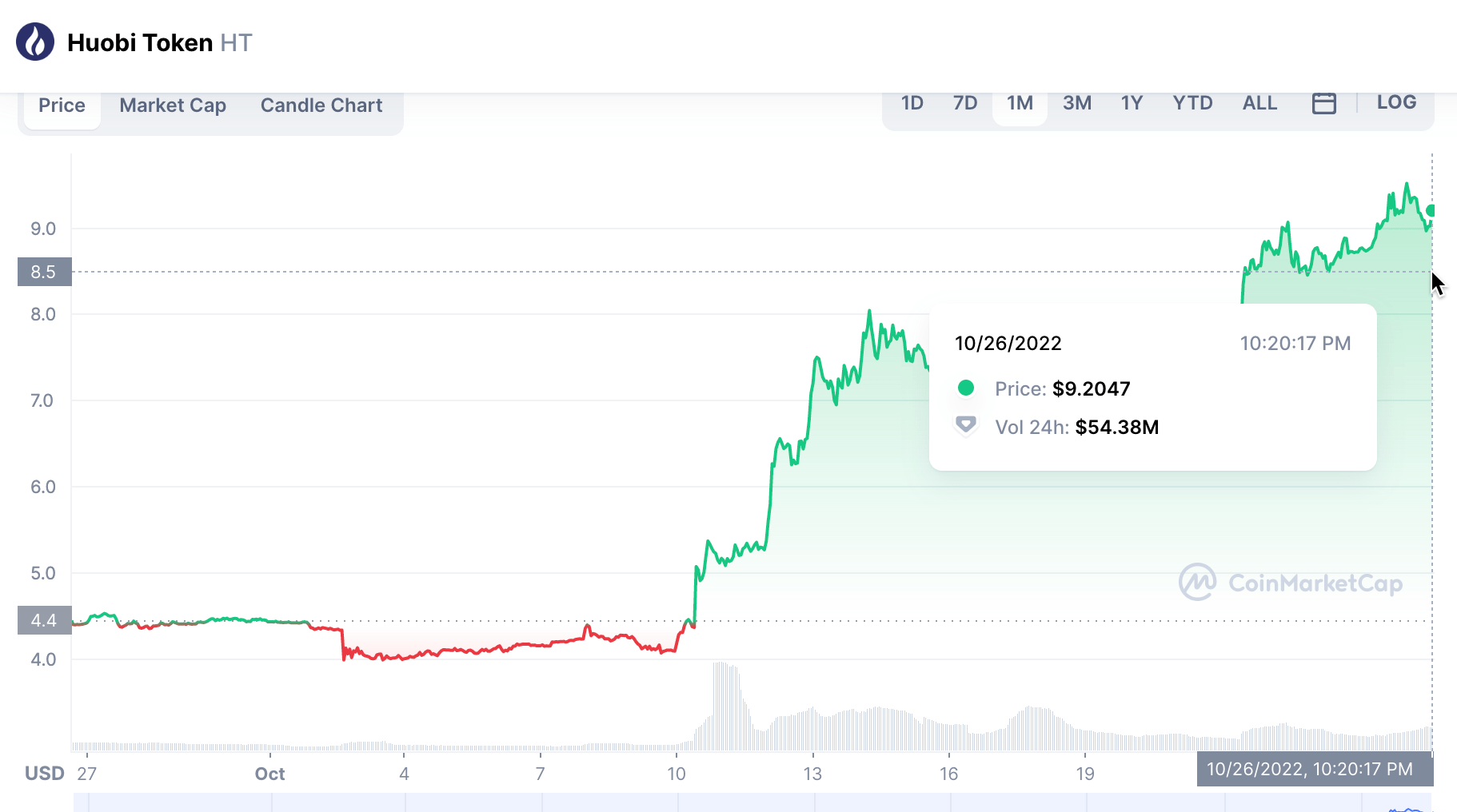
Task: Select the 1M time range
Action: [1020, 103]
